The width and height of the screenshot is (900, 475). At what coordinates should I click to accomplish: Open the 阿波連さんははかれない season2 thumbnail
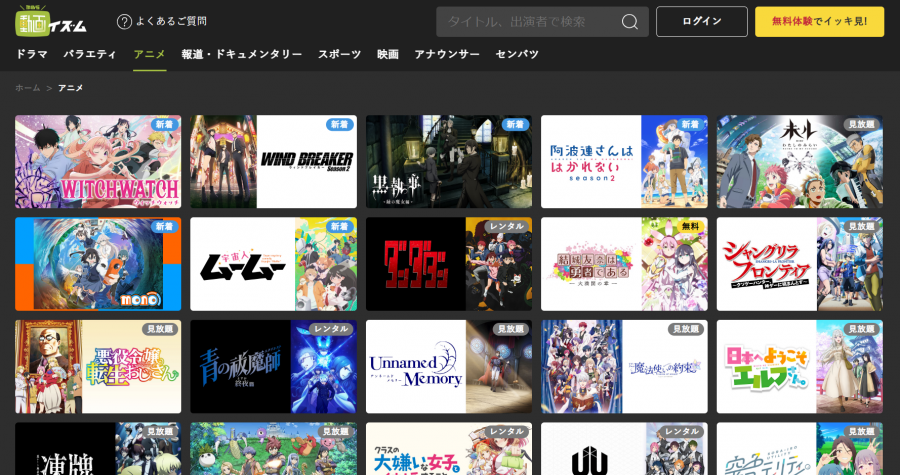(x=624, y=162)
